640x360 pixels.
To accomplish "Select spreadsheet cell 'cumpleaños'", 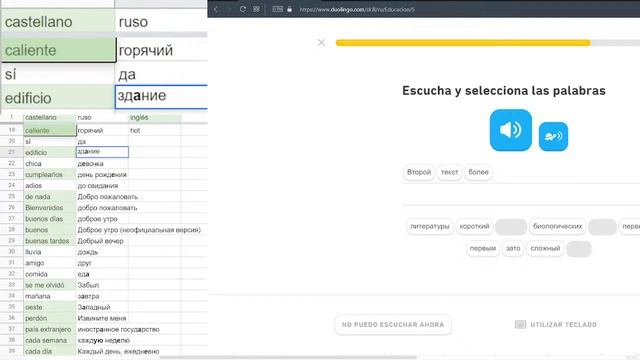I will coord(50,174).
